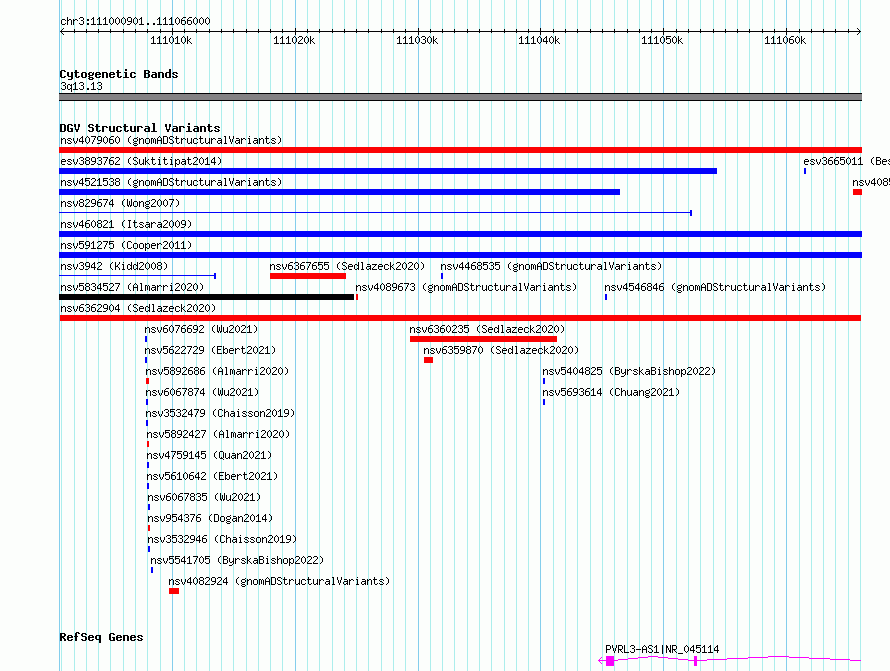890x671 pixels.
Task: Click the nsv4089673 gnomAD variant label
Action: click(x=466, y=287)
